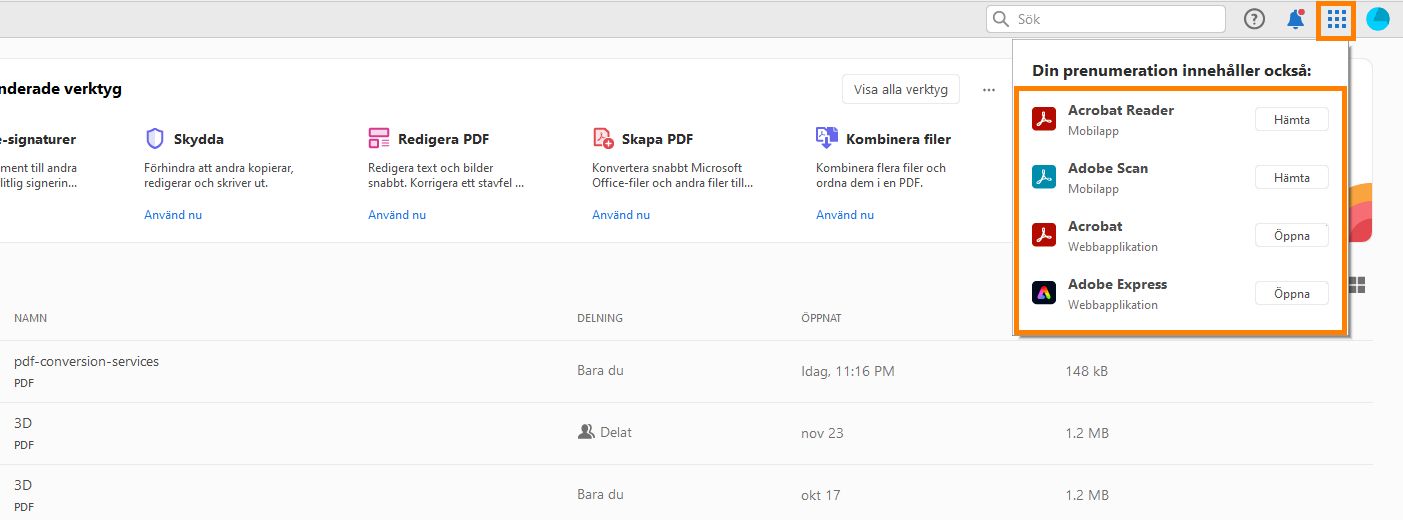Click the Kombinera filer tool icon

click(x=827, y=138)
